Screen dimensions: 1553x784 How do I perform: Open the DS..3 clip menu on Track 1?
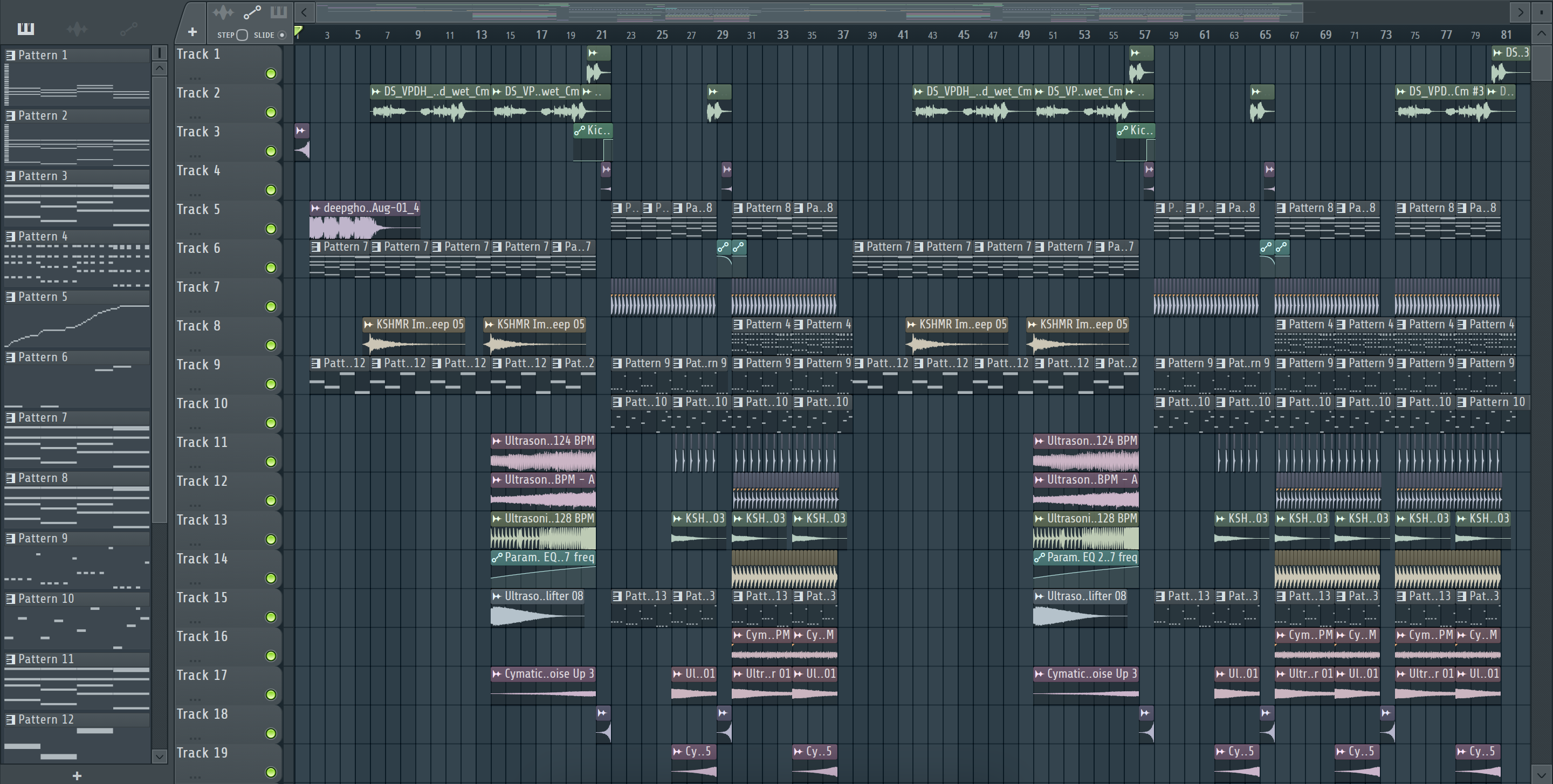pos(1497,53)
